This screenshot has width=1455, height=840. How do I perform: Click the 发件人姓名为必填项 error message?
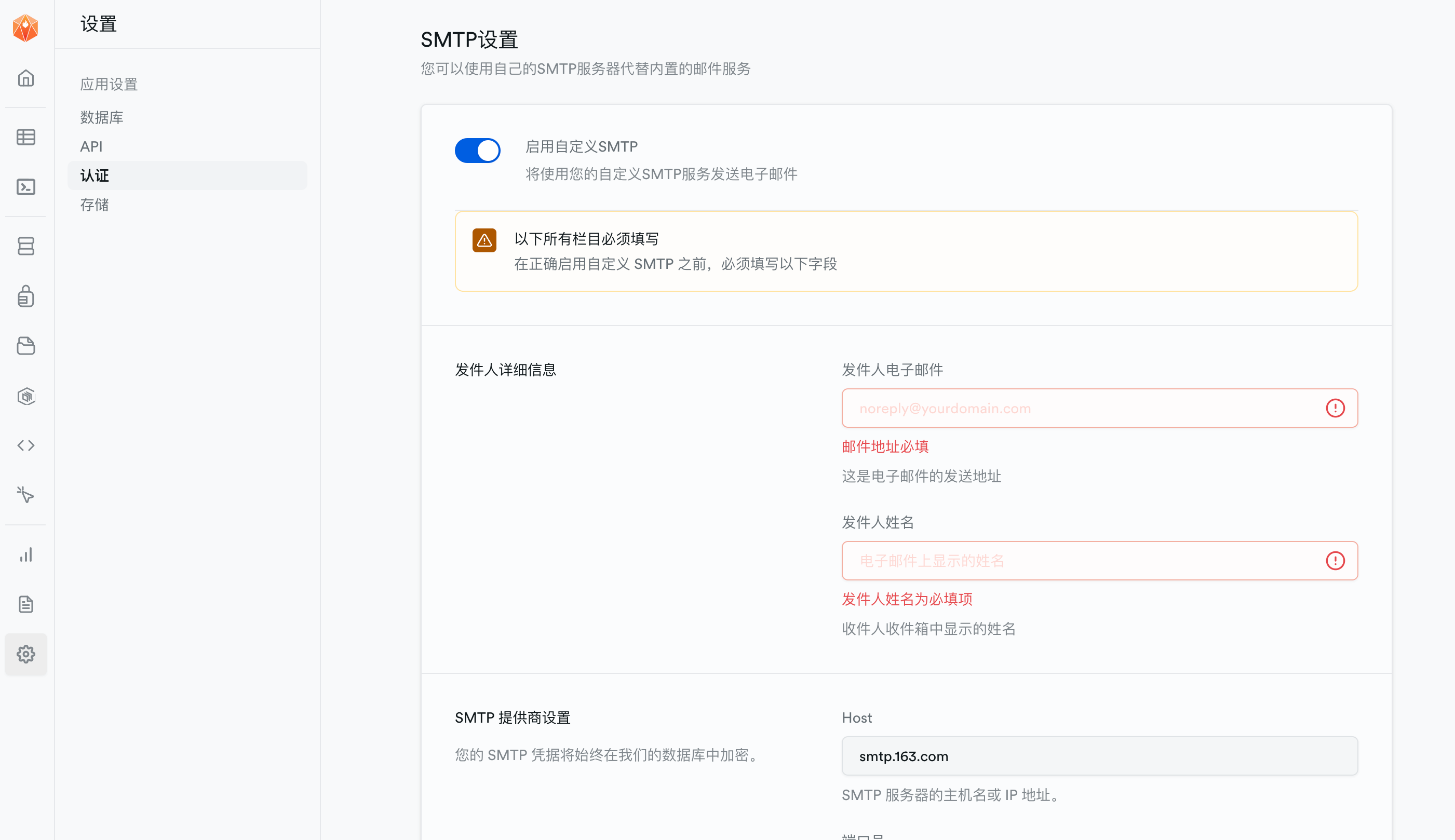click(x=907, y=599)
